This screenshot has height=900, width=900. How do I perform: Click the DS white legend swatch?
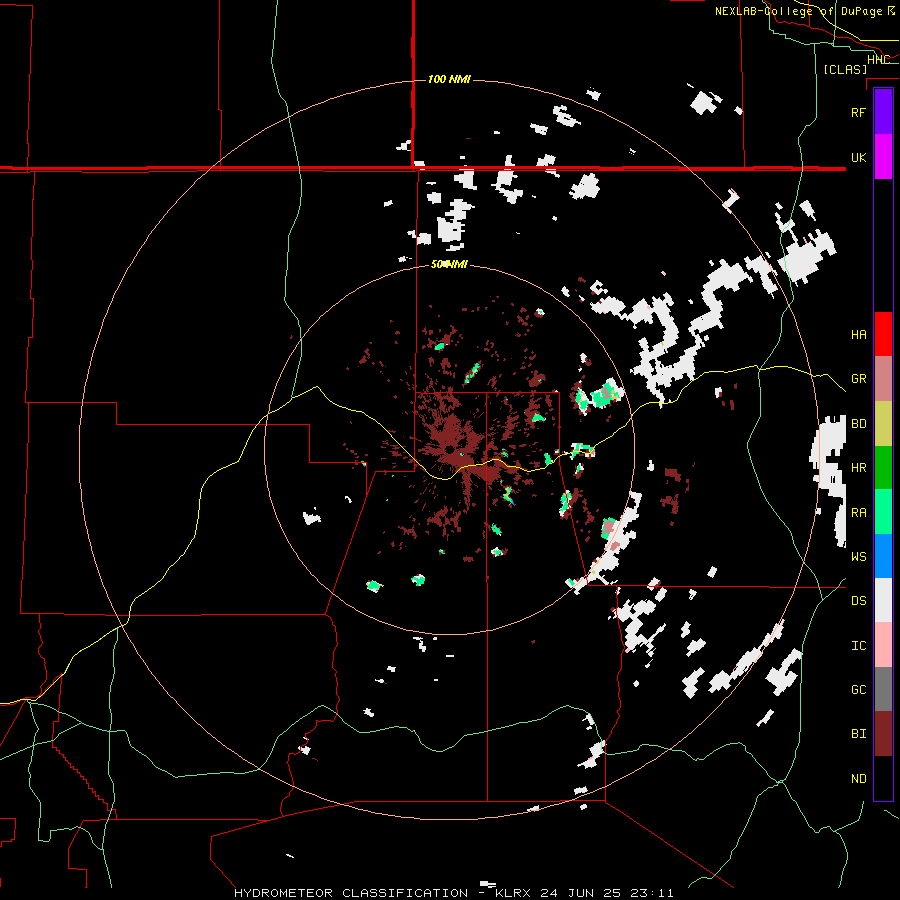click(x=883, y=600)
